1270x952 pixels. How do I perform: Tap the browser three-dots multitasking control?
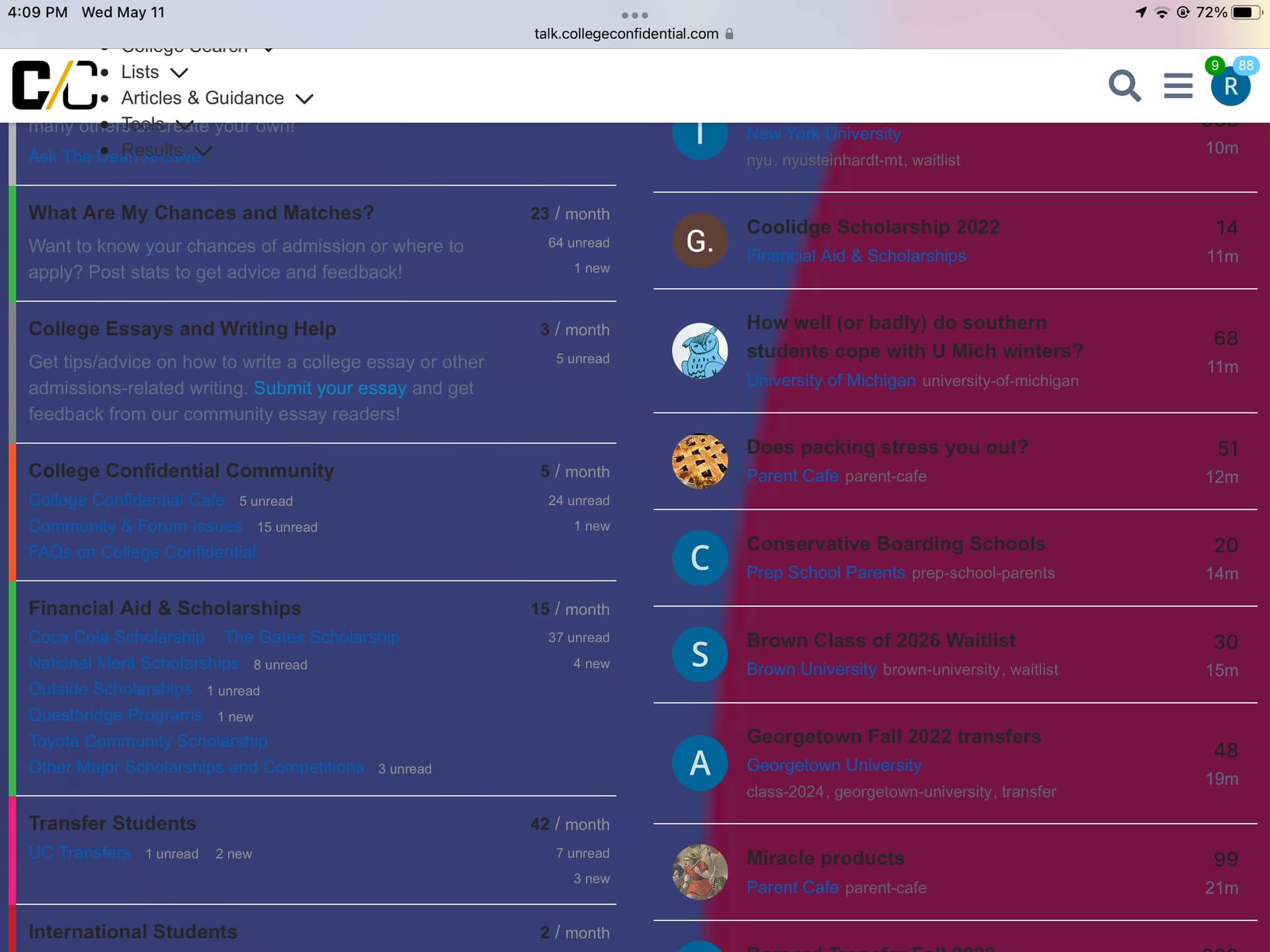[x=634, y=15]
